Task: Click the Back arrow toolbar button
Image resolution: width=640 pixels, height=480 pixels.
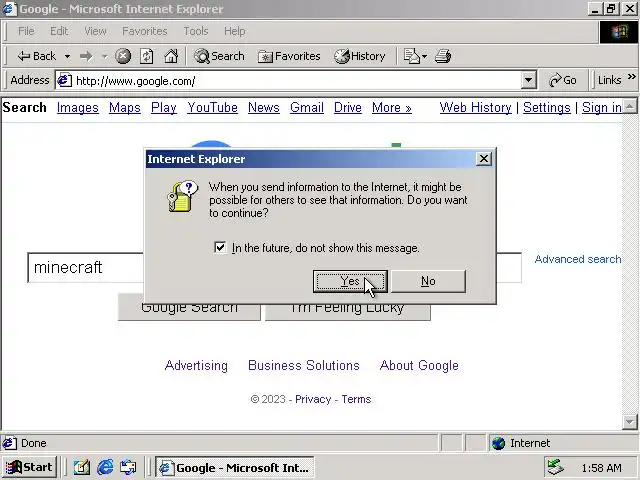Action: pos(36,56)
